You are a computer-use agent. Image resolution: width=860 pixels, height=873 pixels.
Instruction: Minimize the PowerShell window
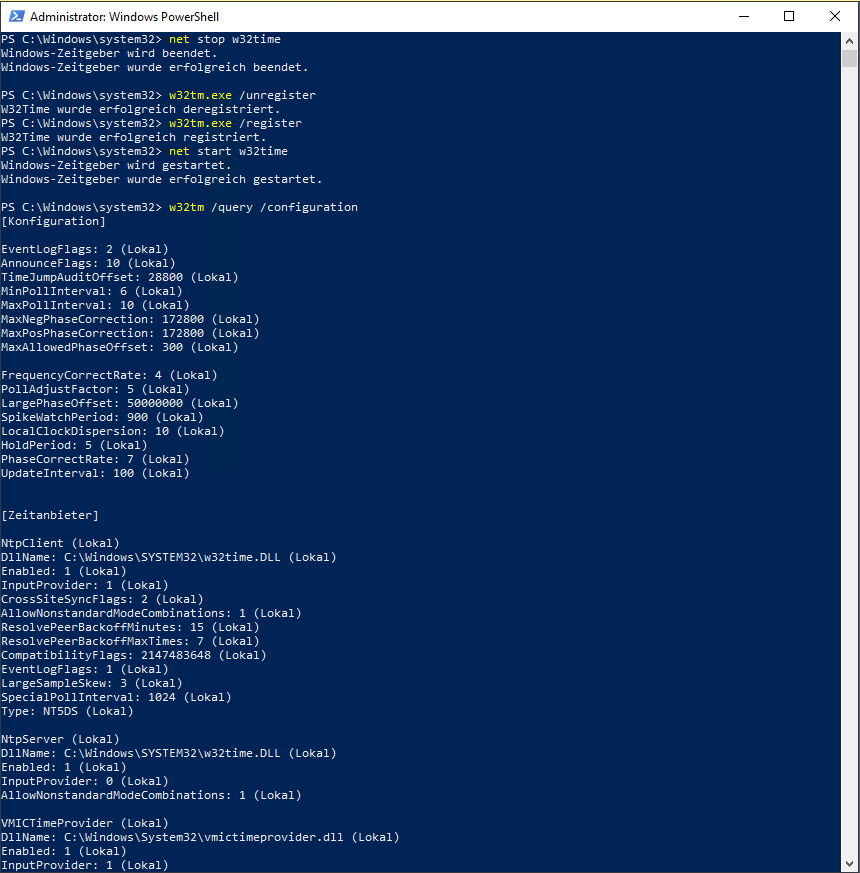744,16
